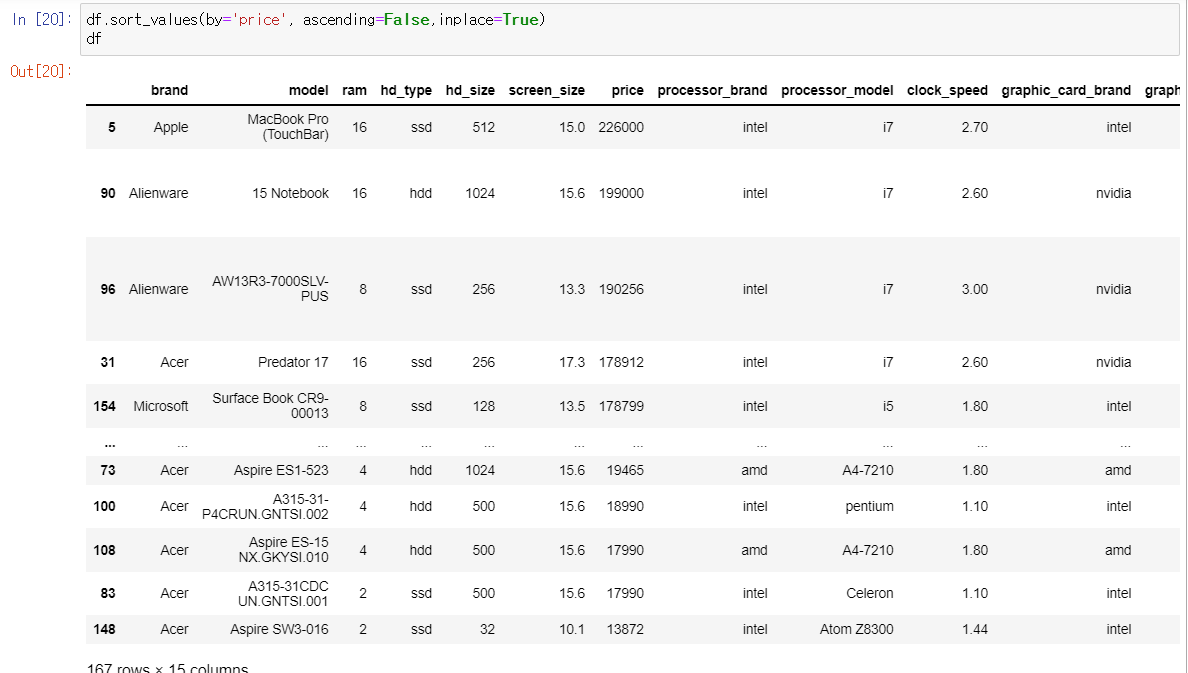Click the Out[20] output prompt
The image size is (1188, 673).
coord(41,71)
